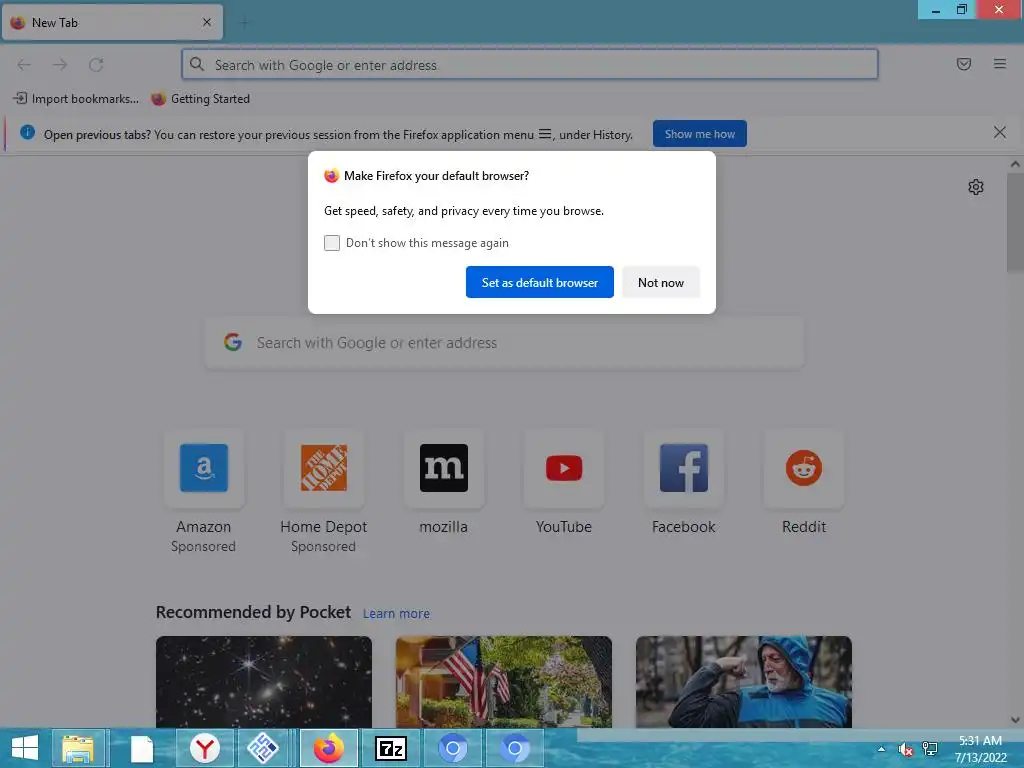The height and width of the screenshot is (768, 1024).
Task: Click scrollbar up arrow
Action: 1015,164
